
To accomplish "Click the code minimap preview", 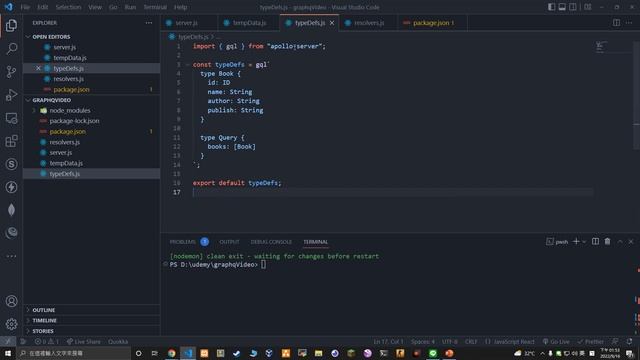I will 601,47.
